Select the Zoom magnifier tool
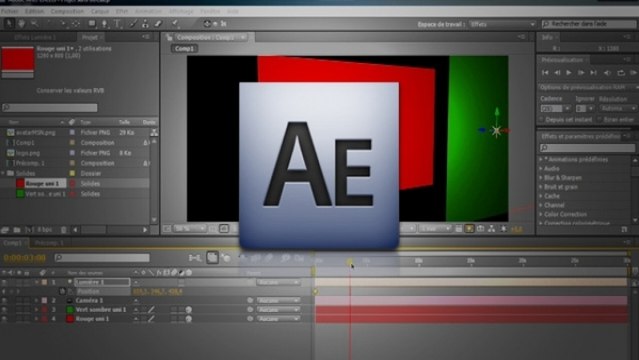Viewport: 639px width, 360px height. pos(35,24)
